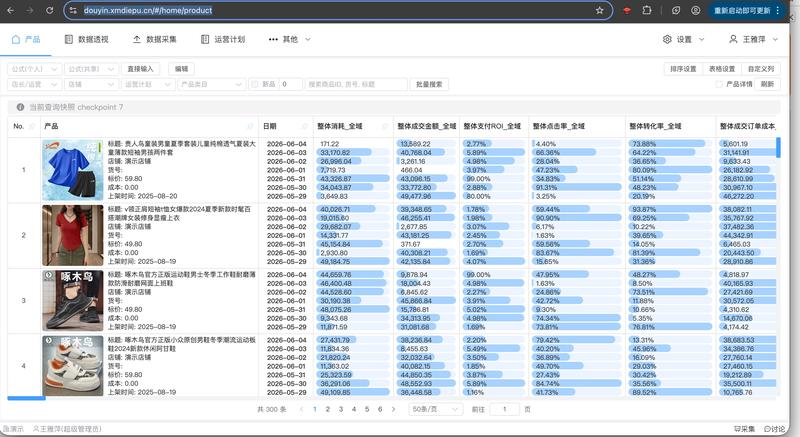Open the 运营计划 filter dropdown

click(148, 84)
